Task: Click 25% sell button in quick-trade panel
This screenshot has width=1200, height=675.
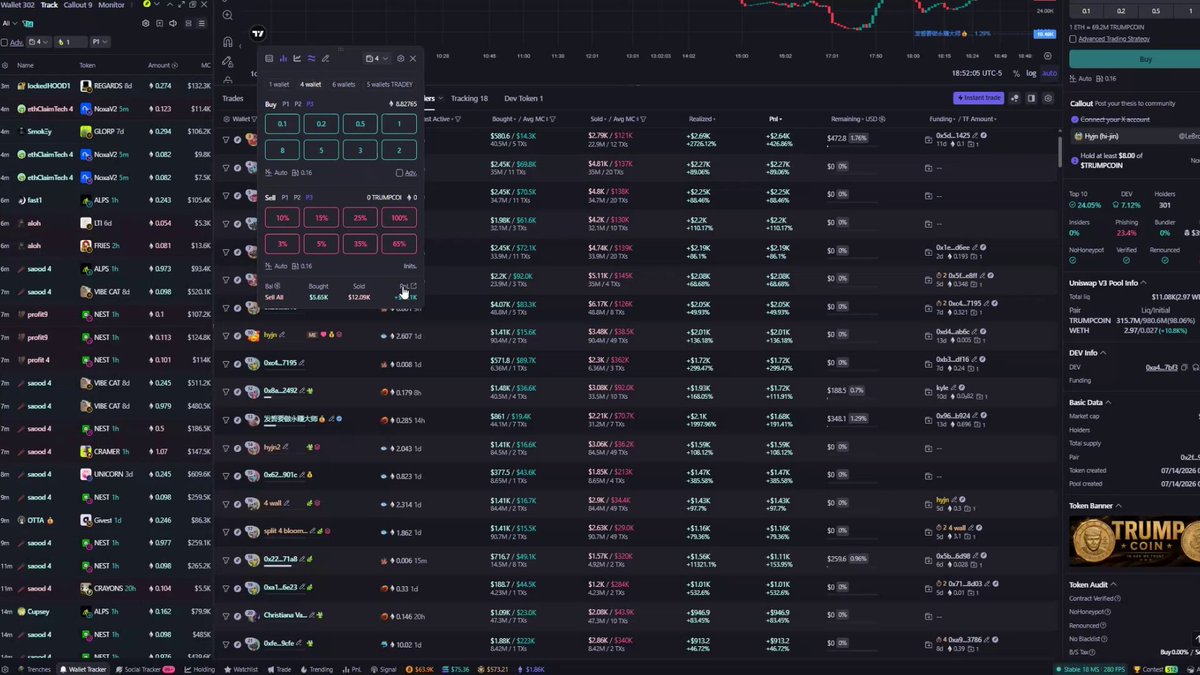Action: 360,217
